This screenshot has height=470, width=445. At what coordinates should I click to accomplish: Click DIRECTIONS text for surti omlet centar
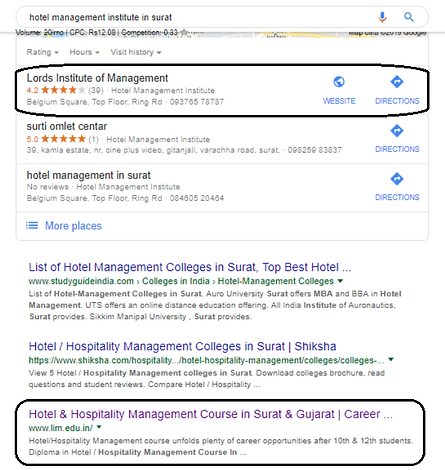(397, 149)
